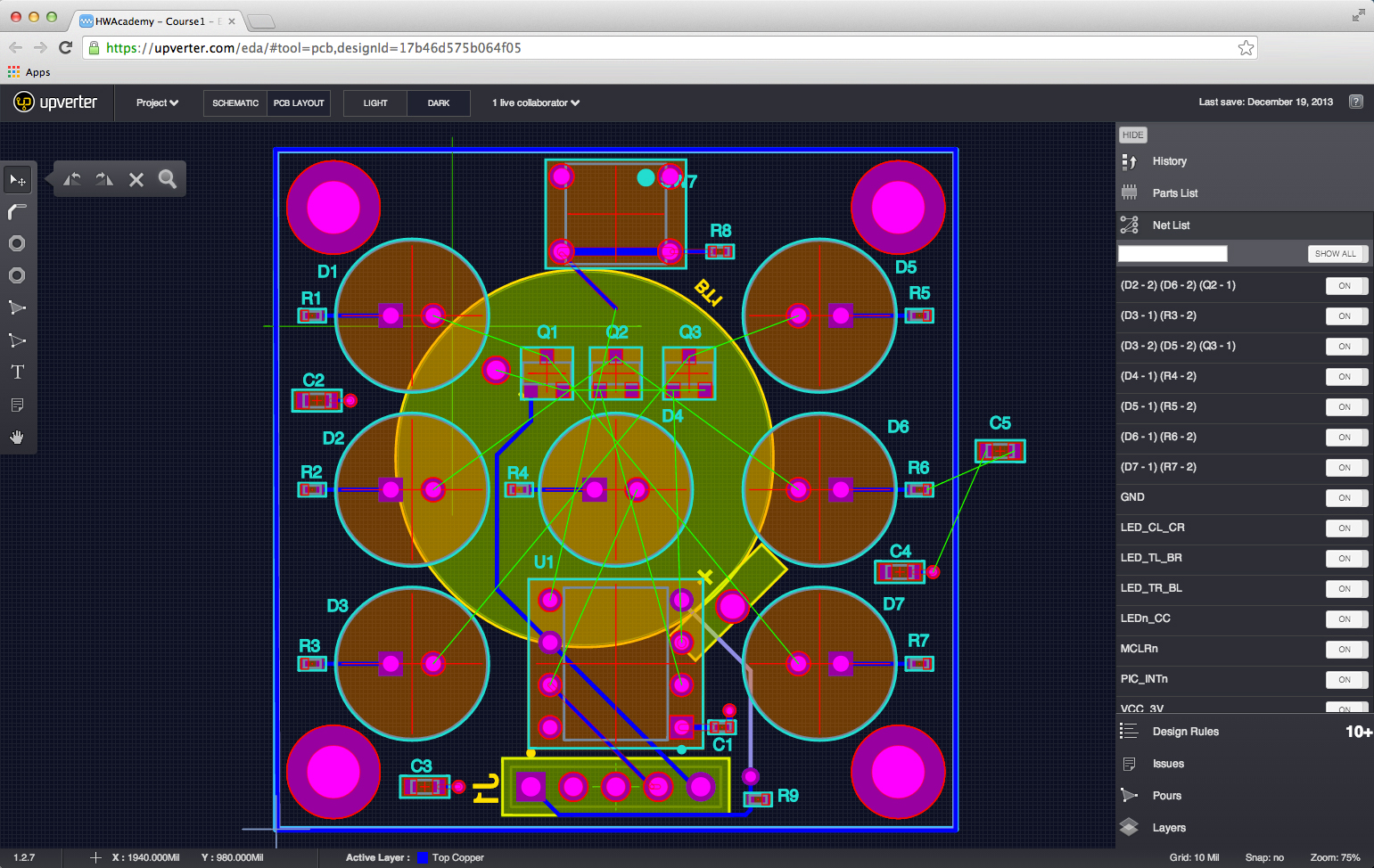Click the help question mark icon
Viewport: 1374px width, 868px height.
[1355, 102]
